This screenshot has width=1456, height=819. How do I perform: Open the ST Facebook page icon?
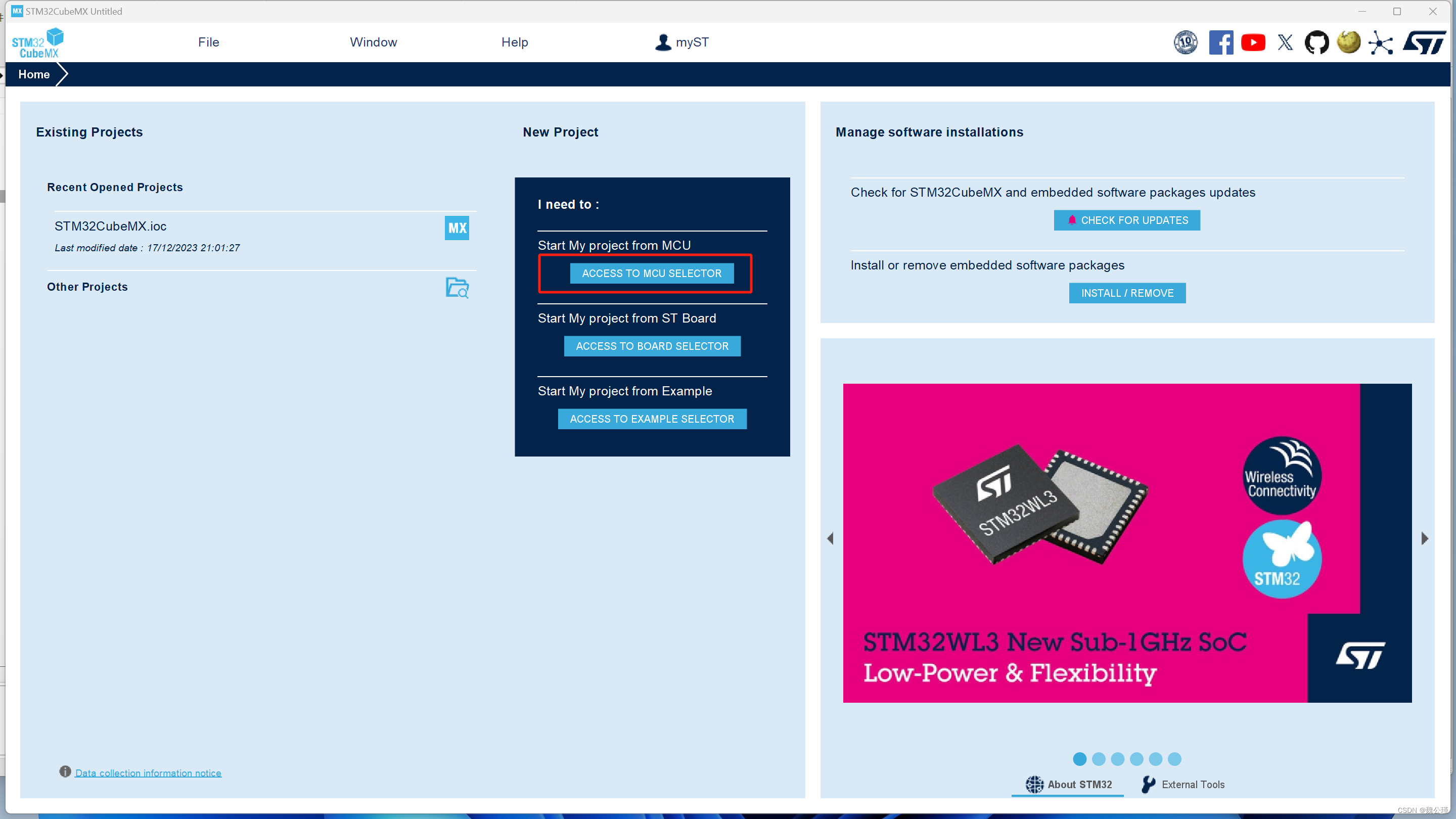[x=1221, y=42]
